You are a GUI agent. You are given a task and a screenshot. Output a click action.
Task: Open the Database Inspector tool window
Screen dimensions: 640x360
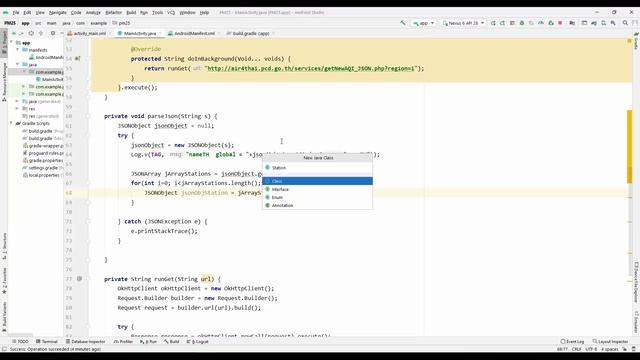[x=85, y=342]
